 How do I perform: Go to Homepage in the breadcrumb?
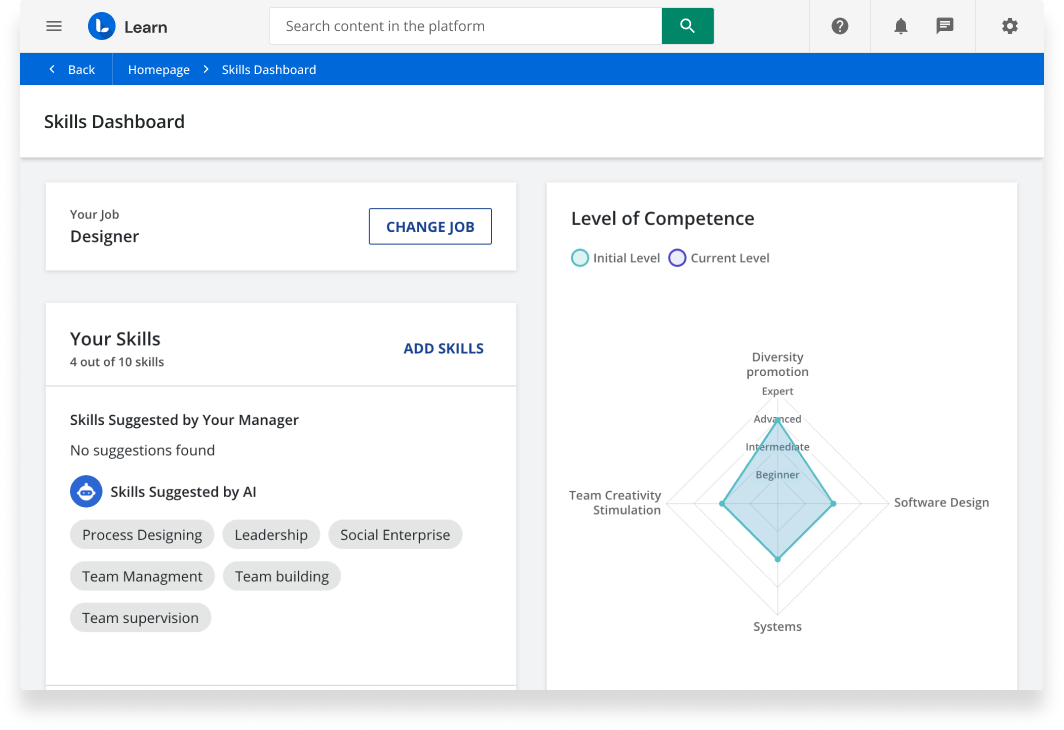(x=158, y=69)
